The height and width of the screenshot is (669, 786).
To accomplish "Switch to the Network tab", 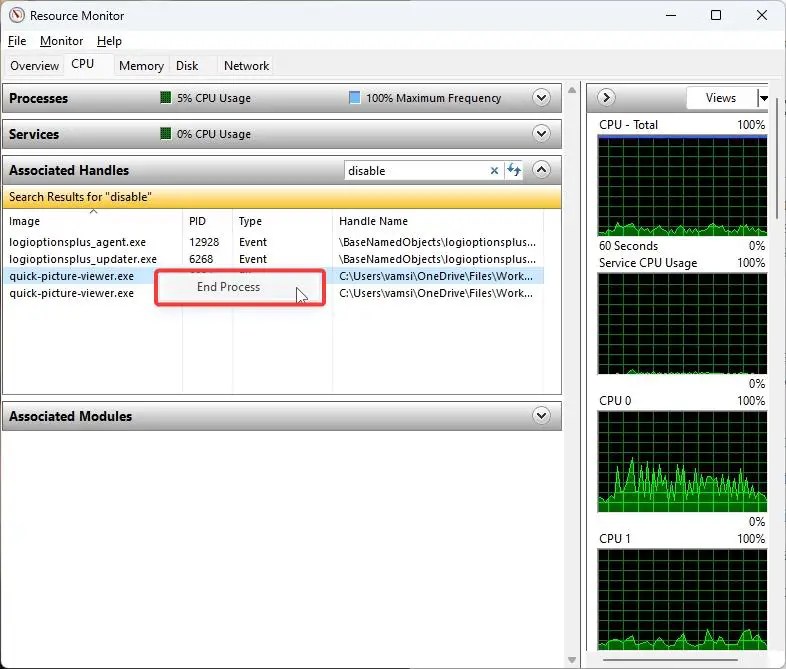I will (x=246, y=66).
